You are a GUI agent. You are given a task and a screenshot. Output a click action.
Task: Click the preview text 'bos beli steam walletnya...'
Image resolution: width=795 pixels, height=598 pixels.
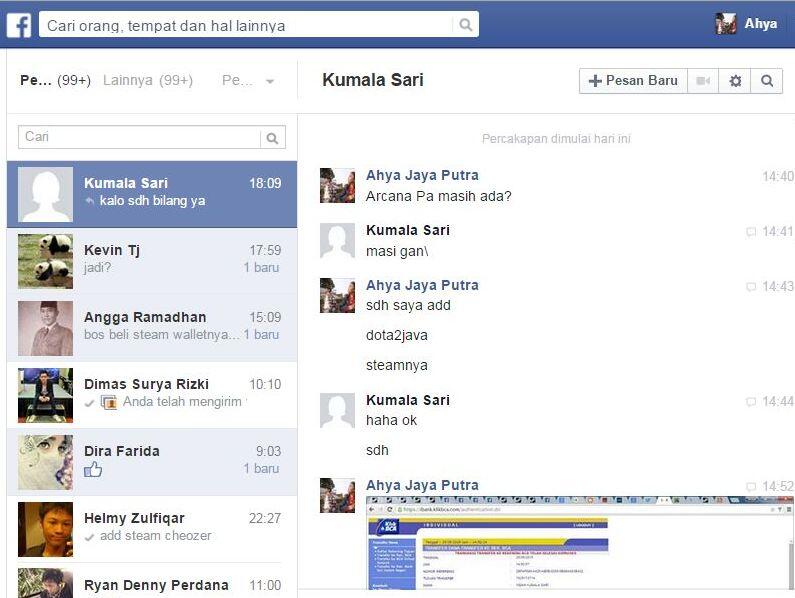pyautogui.click(x=162, y=335)
